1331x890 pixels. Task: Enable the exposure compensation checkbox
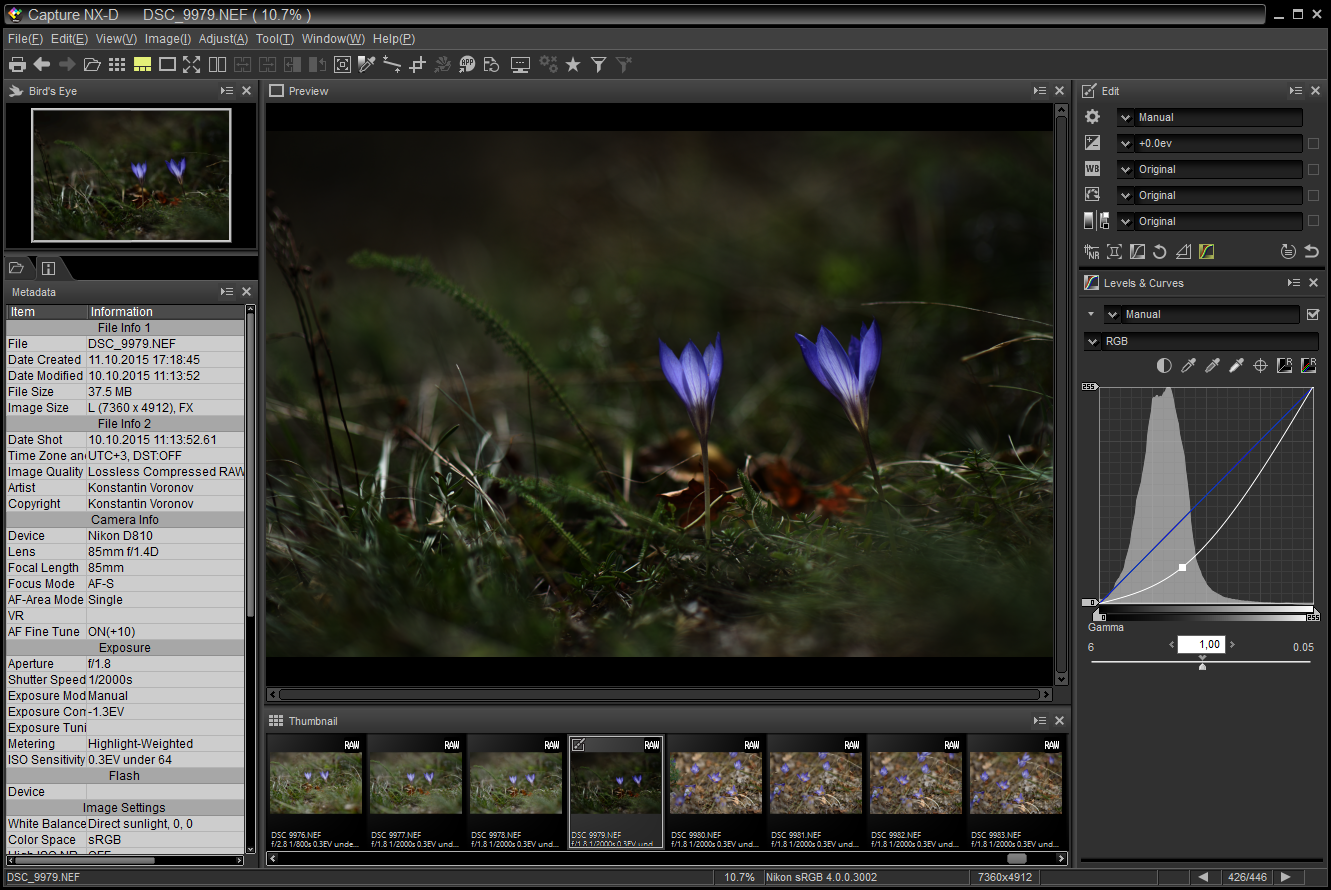(x=1313, y=144)
